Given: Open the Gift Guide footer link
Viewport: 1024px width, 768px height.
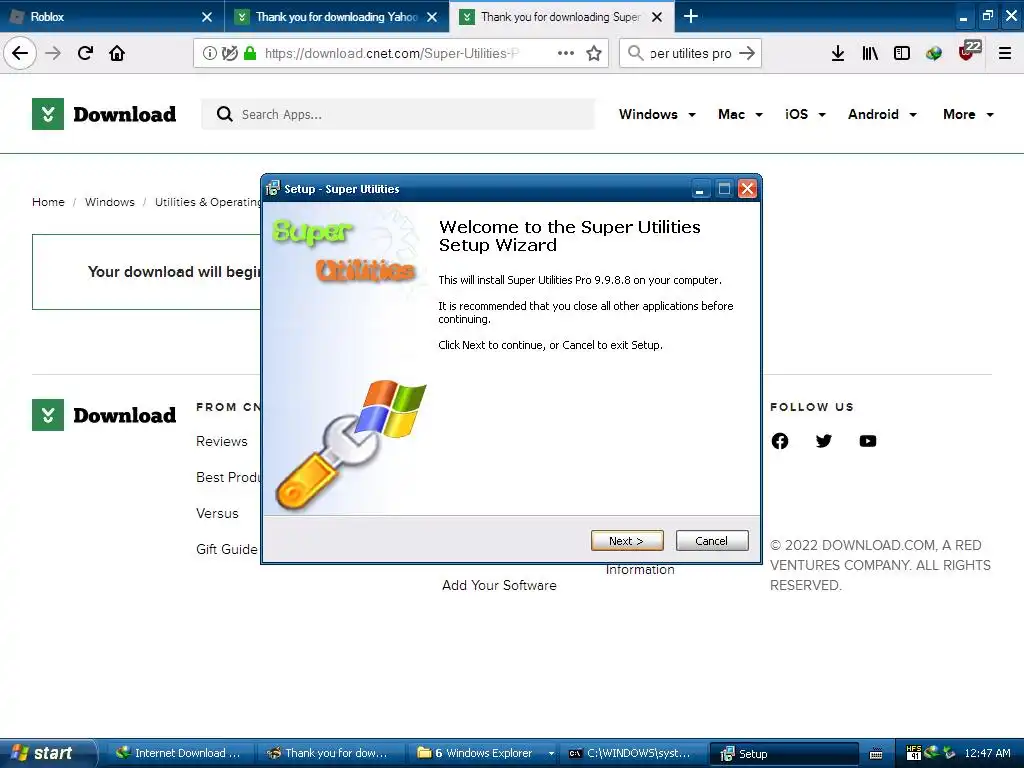Looking at the screenshot, I should pos(227,549).
